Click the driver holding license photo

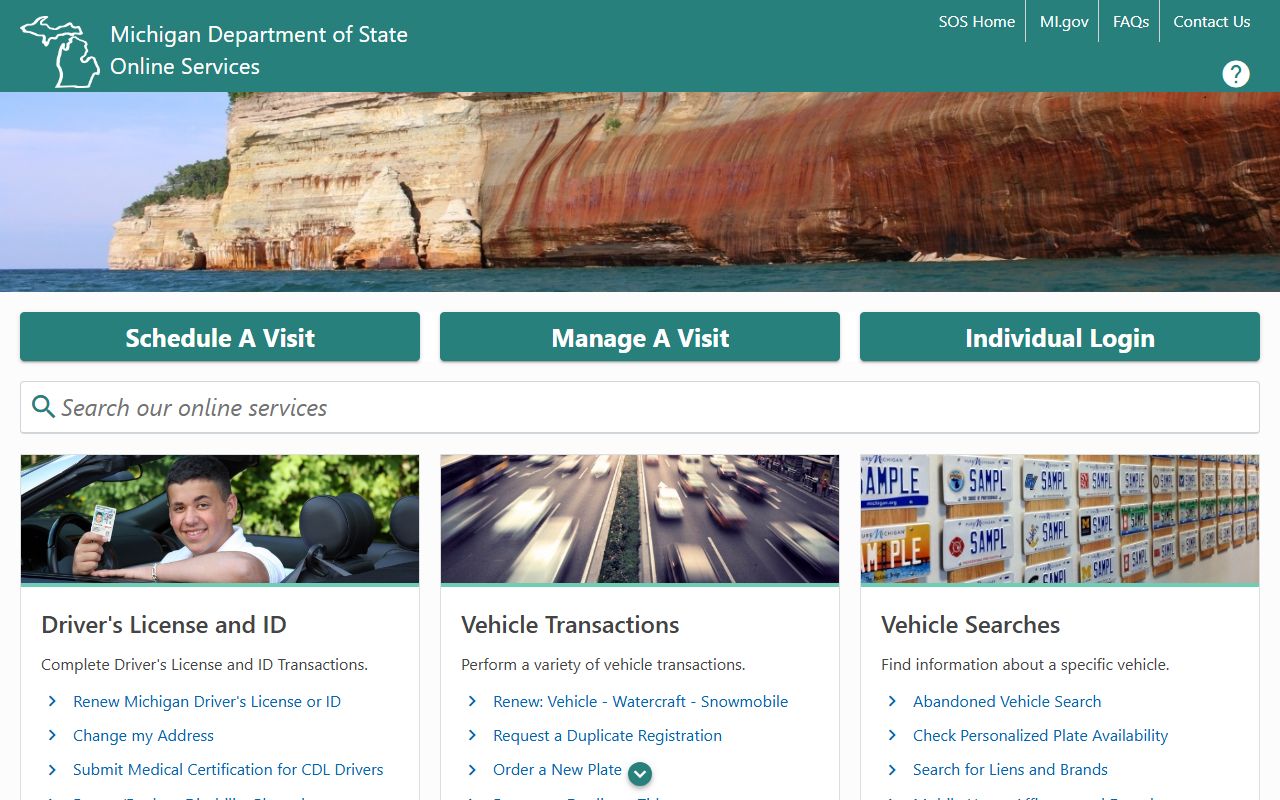tap(220, 519)
